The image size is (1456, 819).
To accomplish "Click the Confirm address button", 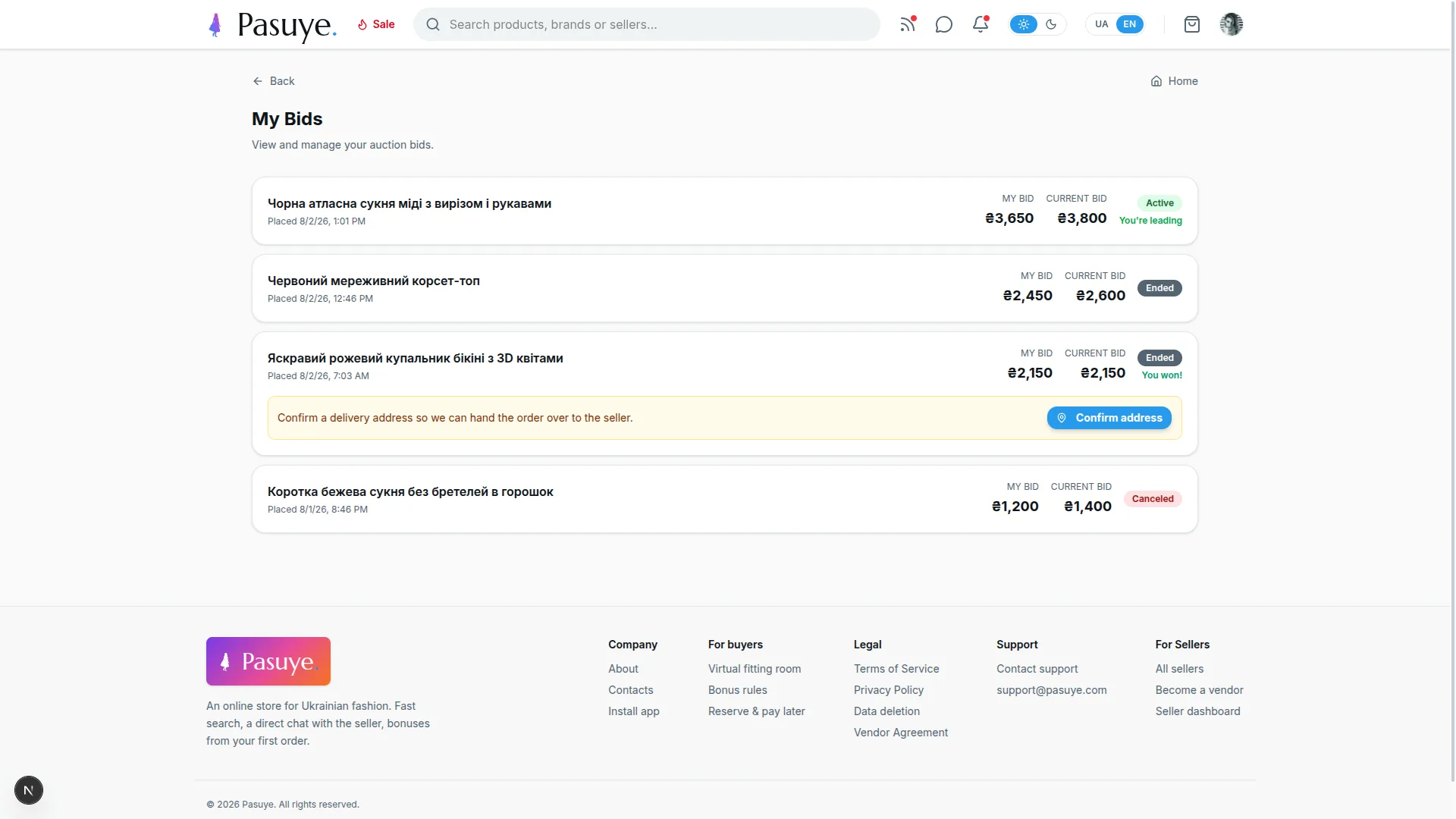I will 1109,418.
